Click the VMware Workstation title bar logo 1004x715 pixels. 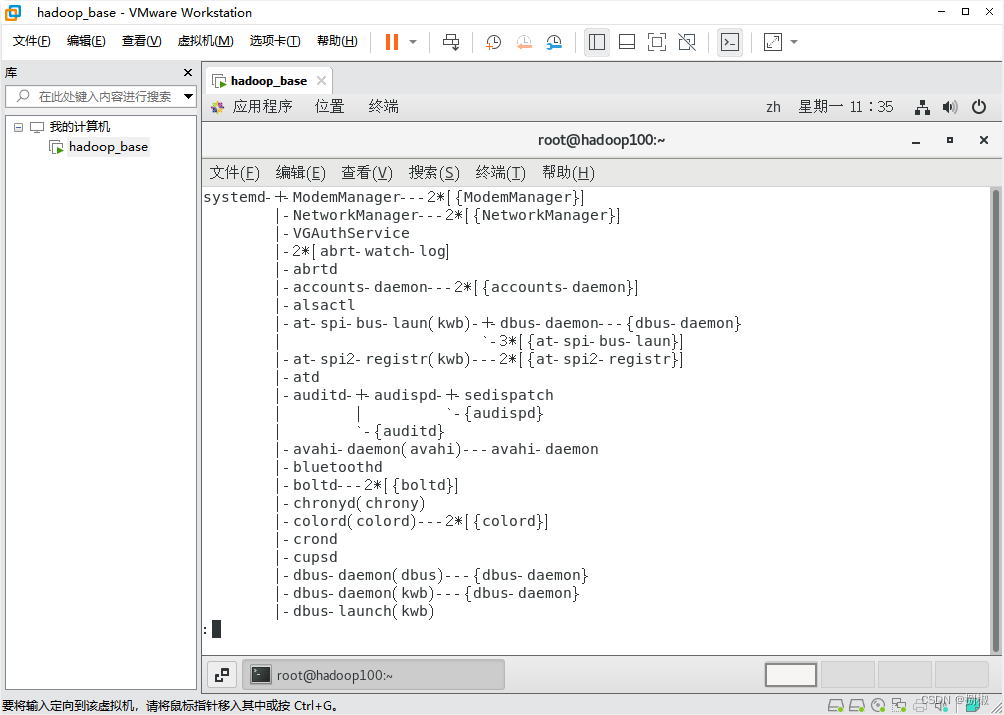click(13, 12)
